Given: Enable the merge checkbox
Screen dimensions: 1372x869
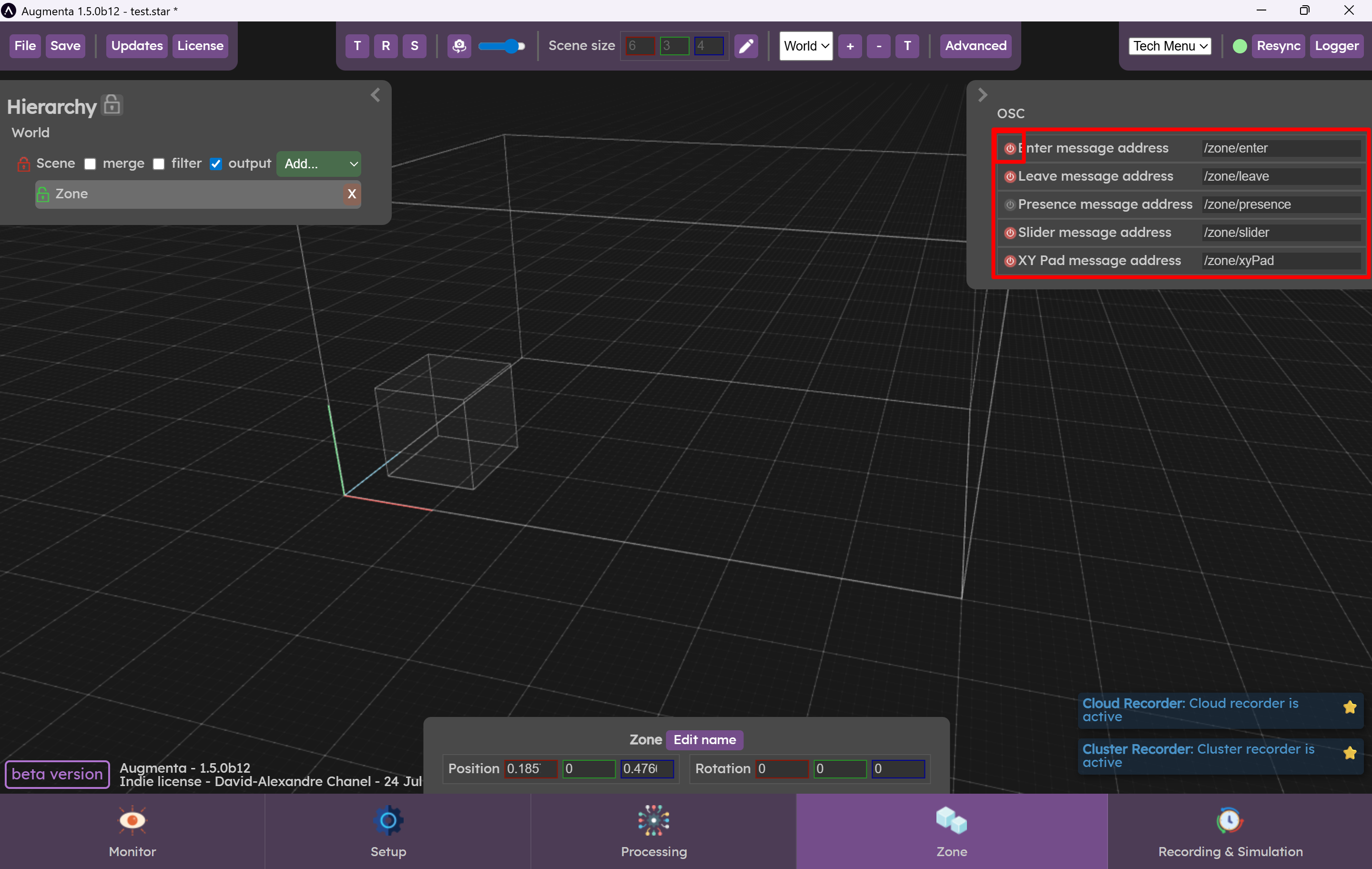Looking at the screenshot, I should coord(90,164).
